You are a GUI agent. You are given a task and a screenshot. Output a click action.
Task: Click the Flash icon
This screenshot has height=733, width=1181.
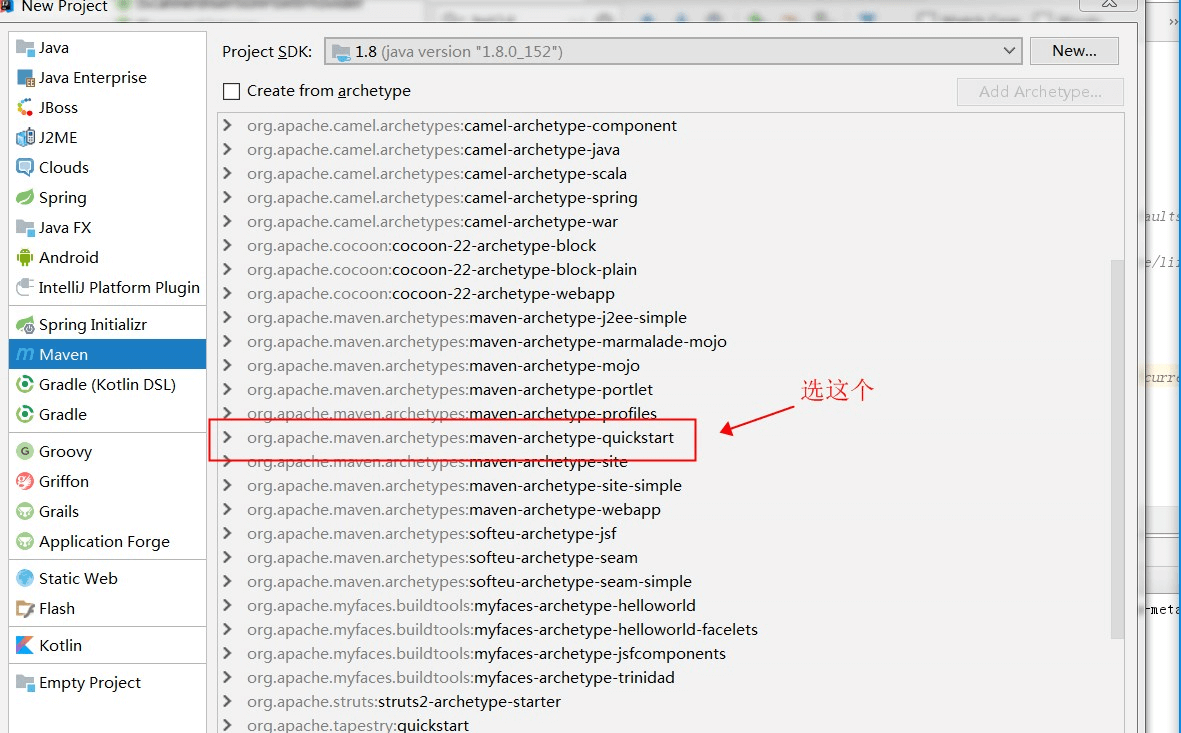pyautogui.click(x=25, y=609)
